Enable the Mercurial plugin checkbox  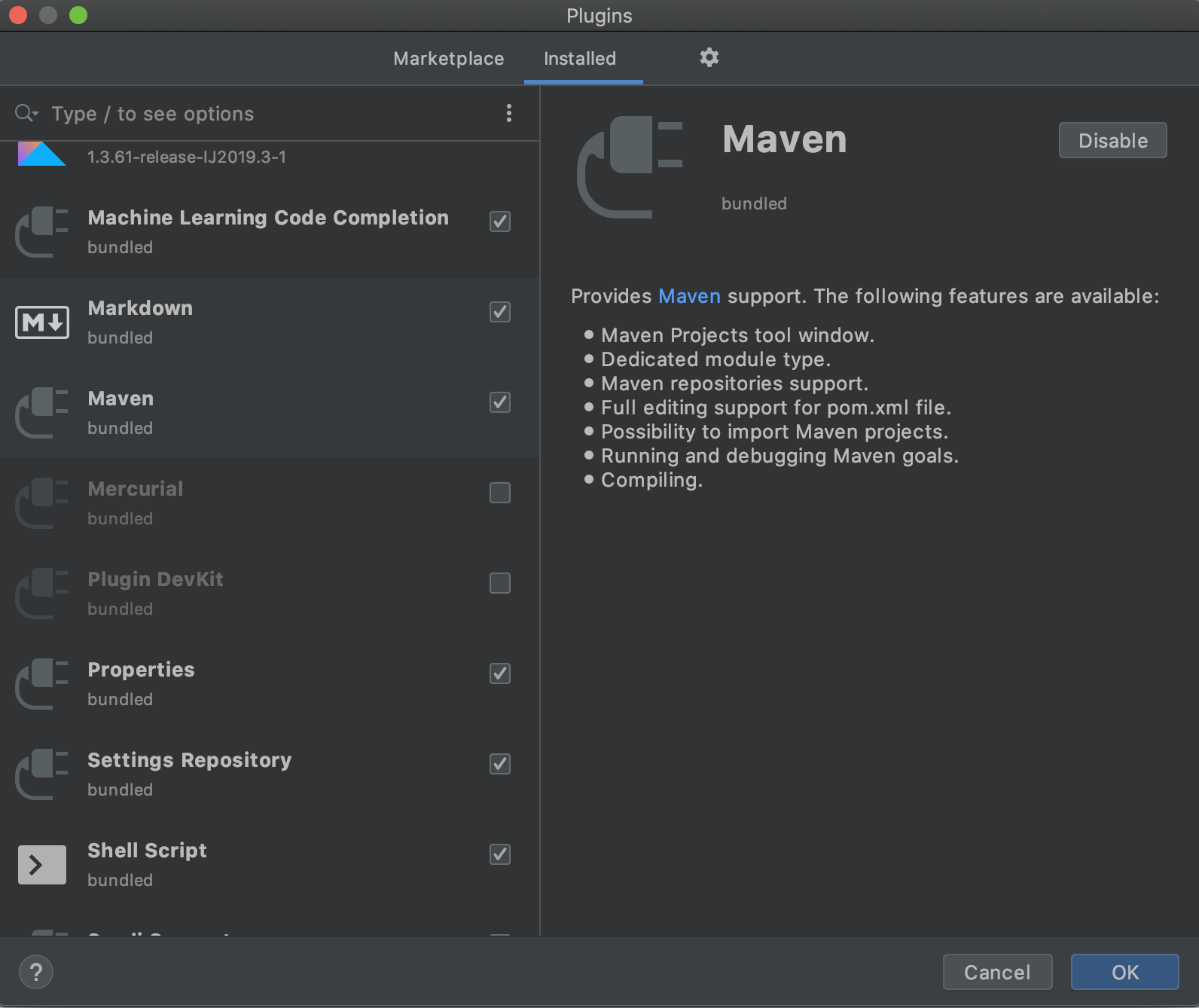click(x=500, y=493)
